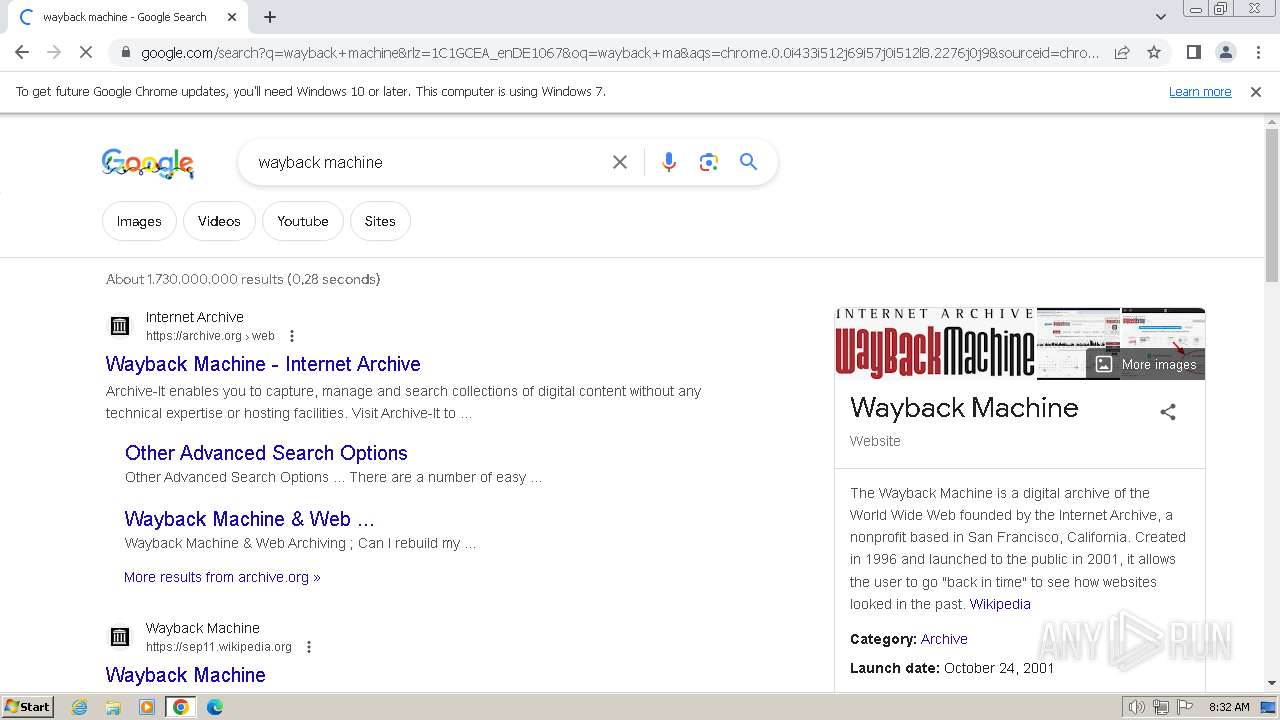The width and height of the screenshot is (1280, 720).
Task: Stop loading the page
Action: 85,52
